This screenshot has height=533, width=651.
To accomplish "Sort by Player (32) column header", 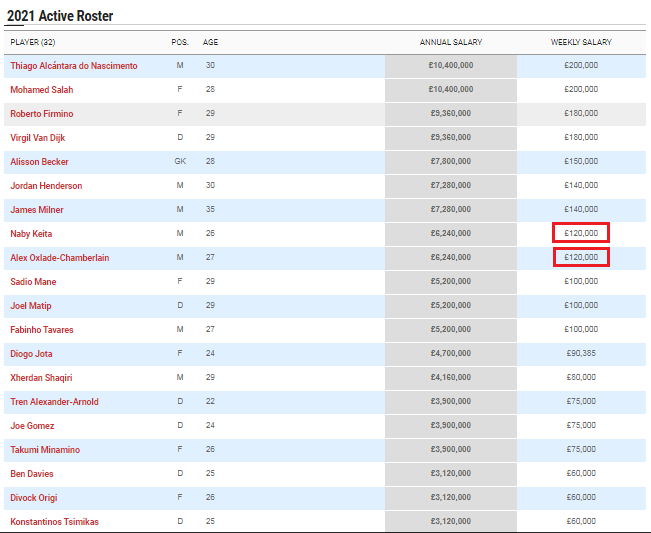I will (33, 42).
